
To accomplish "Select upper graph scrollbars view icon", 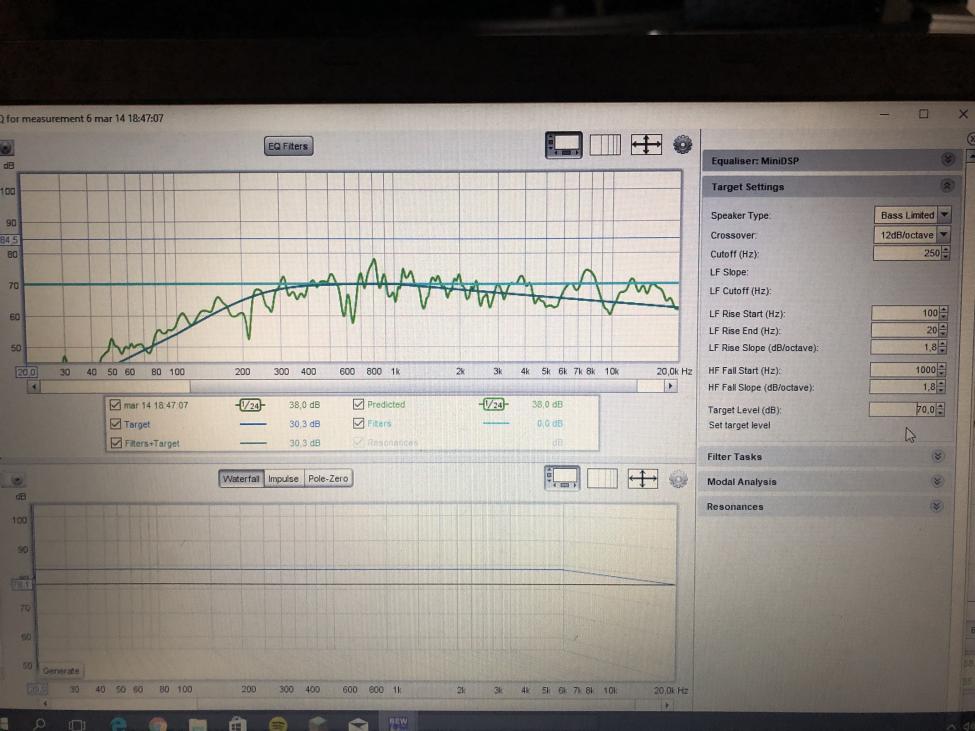I will click(x=563, y=145).
